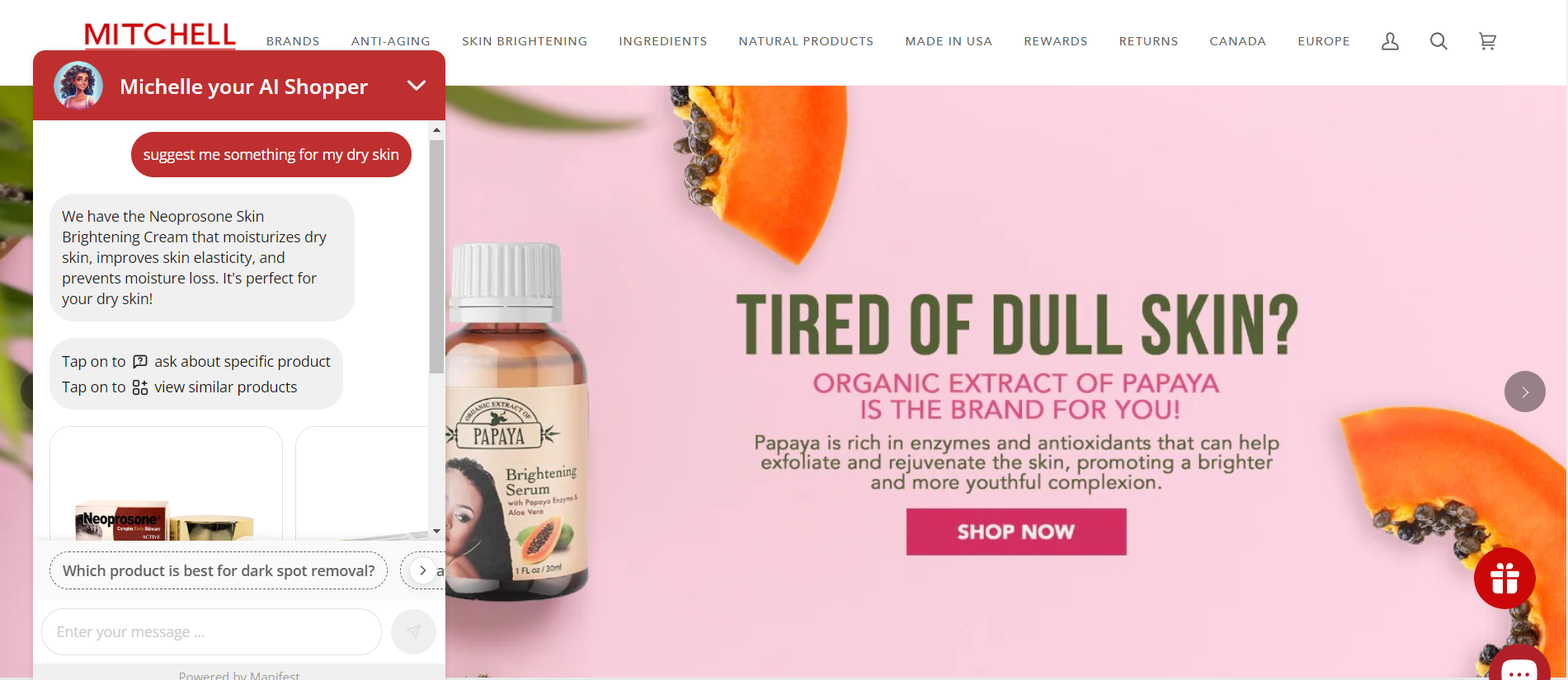The image size is (1568, 680).
Task: Click the Enter your message field
Action: pos(211,632)
